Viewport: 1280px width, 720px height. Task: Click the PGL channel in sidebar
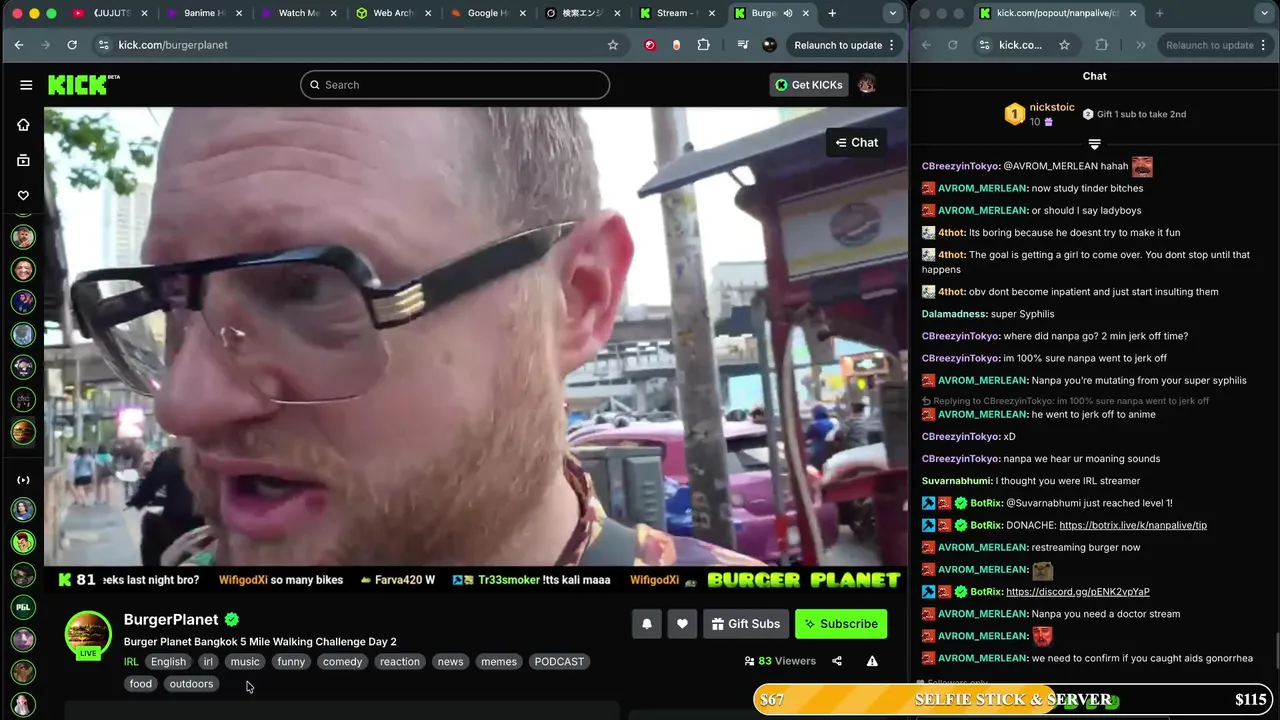pyautogui.click(x=23, y=607)
